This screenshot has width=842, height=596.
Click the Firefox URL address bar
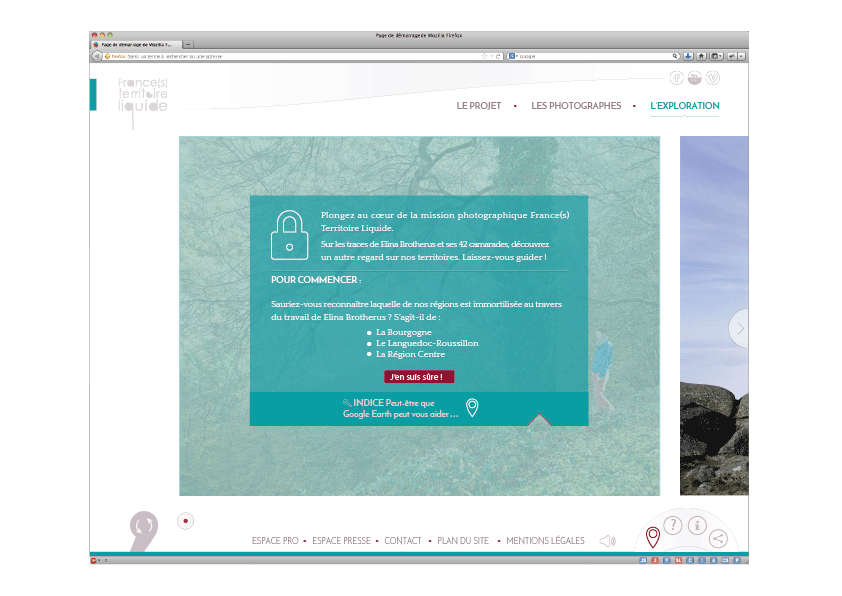pyautogui.click(x=300, y=57)
